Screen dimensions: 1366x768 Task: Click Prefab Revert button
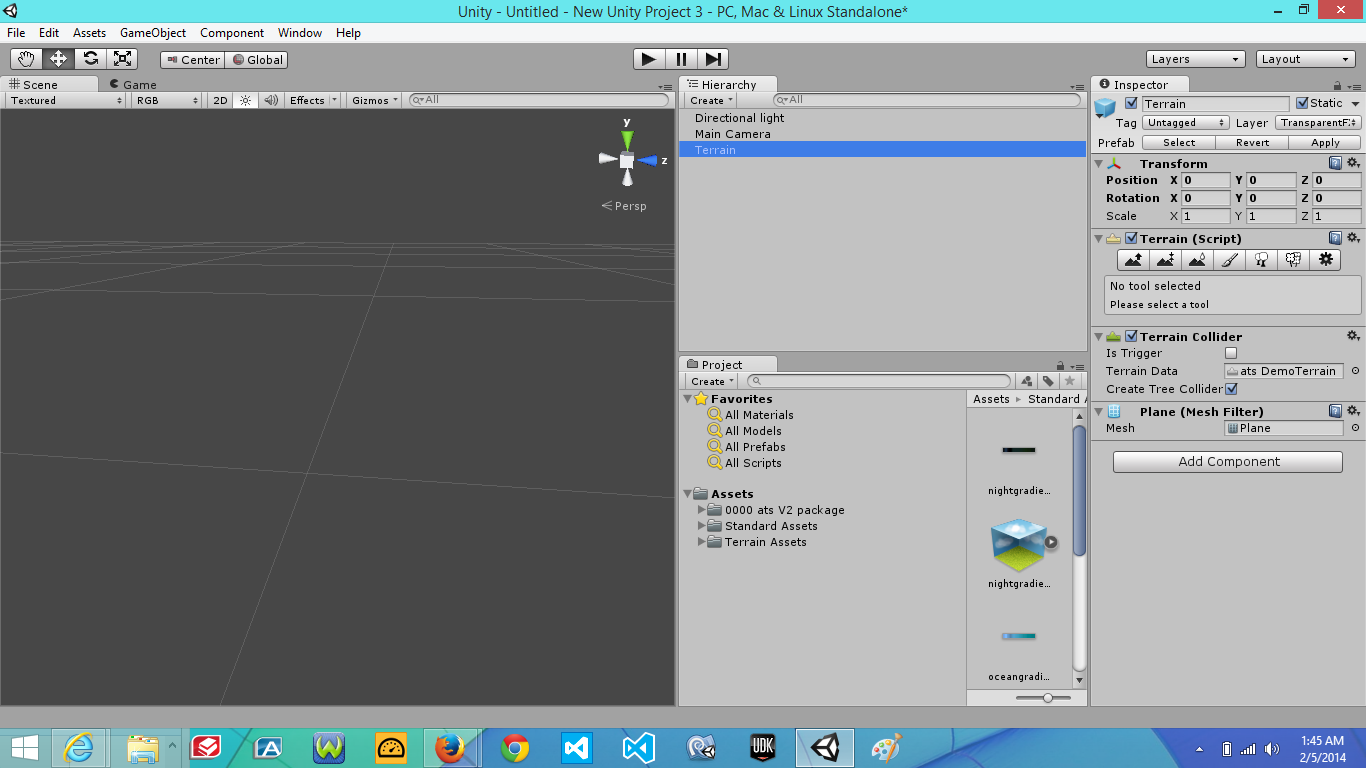[x=1252, y=143]
